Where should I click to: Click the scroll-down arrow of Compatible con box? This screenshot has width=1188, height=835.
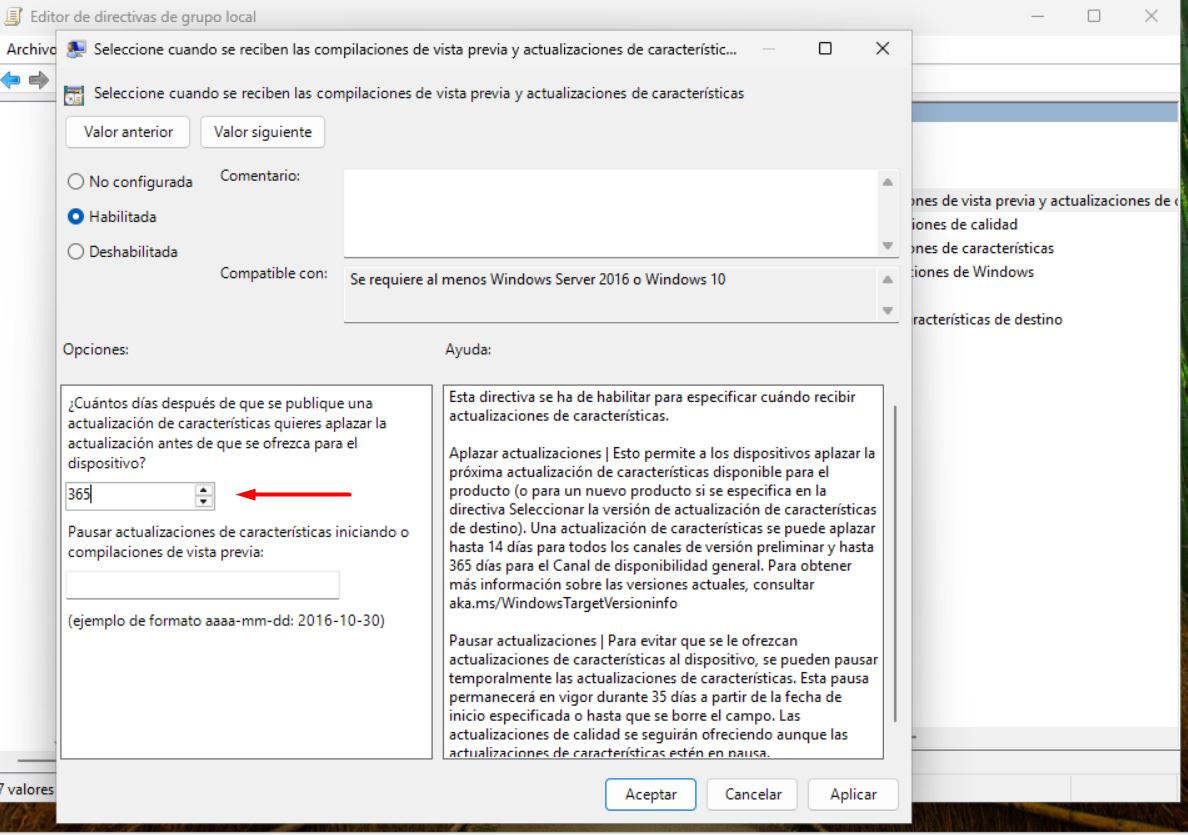point(885,309)
